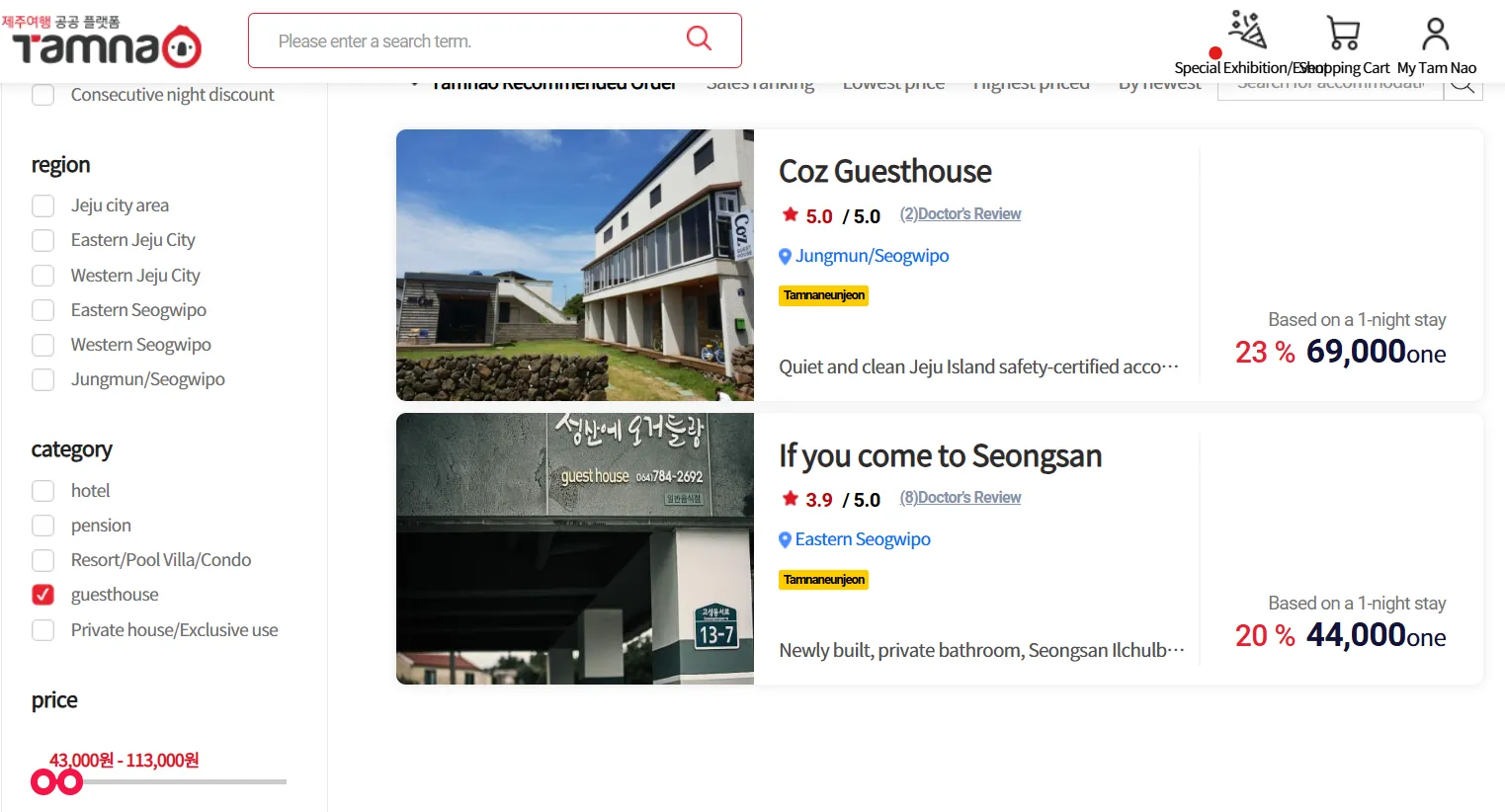Select the Private house/Exclusive use checkbox
This screenshot has width=1505, height=812.
[43, 630]
